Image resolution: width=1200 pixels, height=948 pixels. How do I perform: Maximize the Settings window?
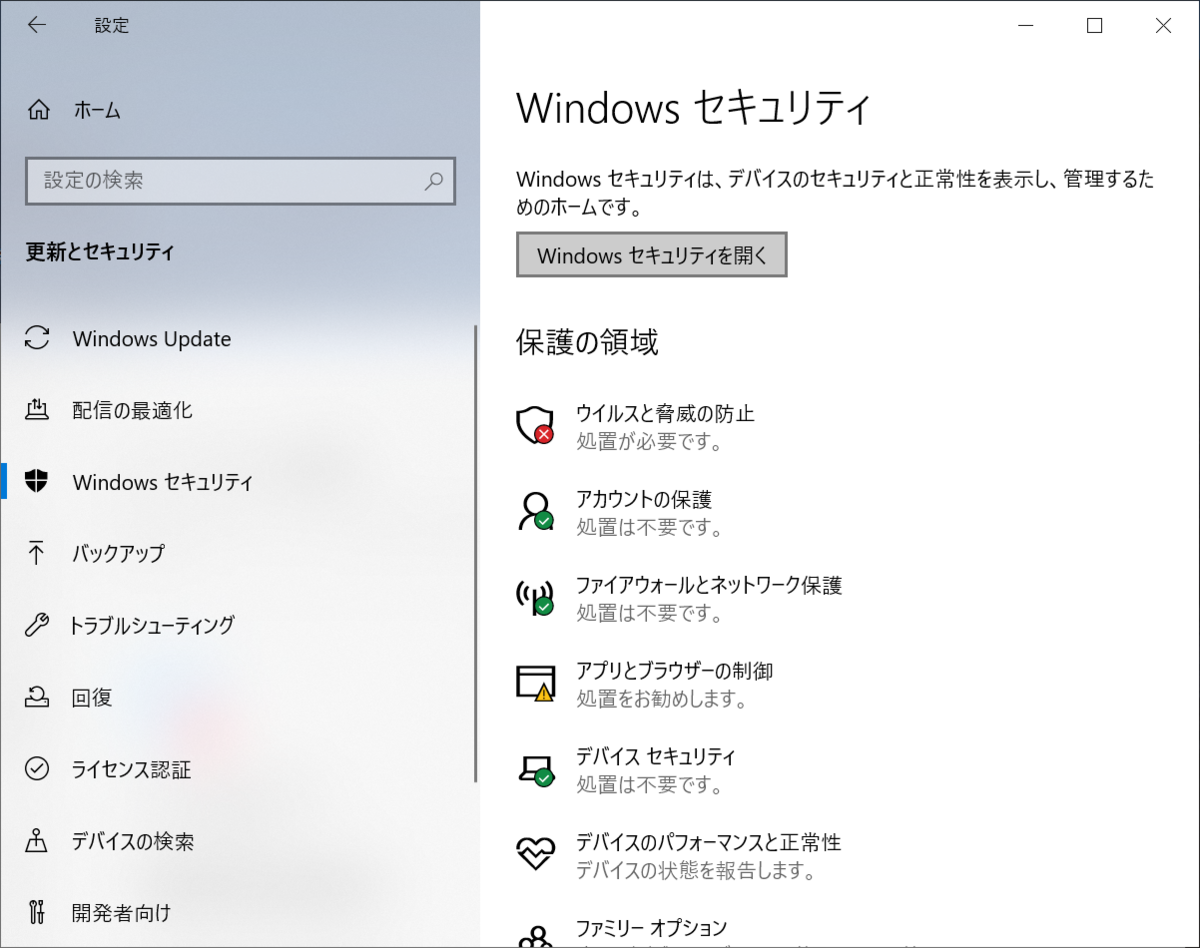point(1094,26)
